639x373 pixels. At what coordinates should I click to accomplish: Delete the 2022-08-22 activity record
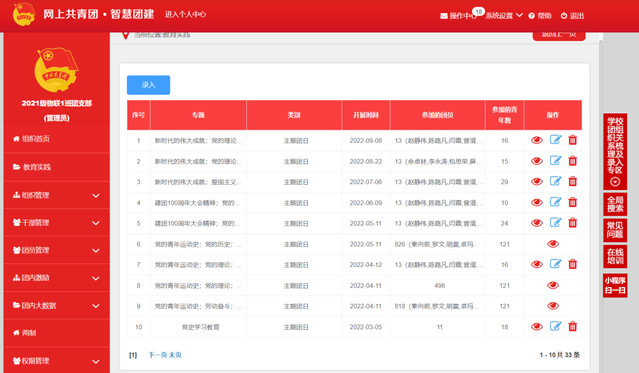point(573,161)
